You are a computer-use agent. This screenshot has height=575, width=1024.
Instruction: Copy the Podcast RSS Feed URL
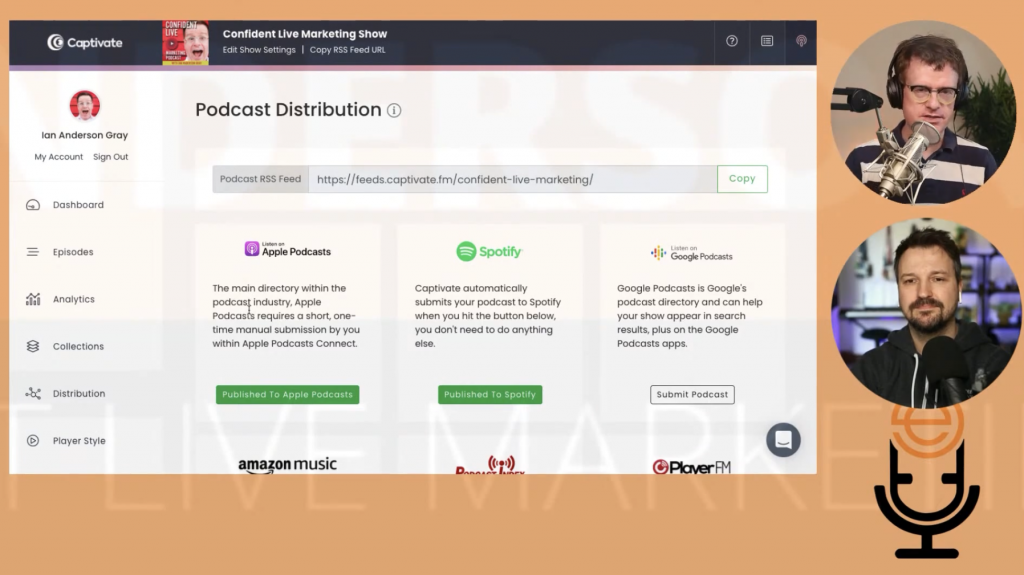pyautogui.click(x=742, y=179)
